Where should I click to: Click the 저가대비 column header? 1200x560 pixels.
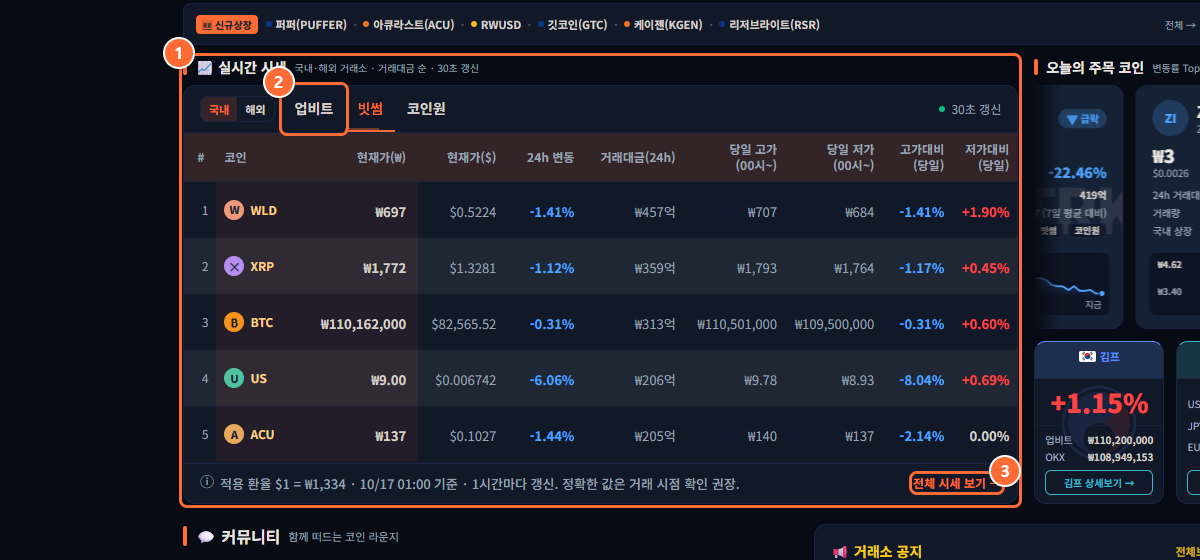pyautogui.click(x=987, y=157)
